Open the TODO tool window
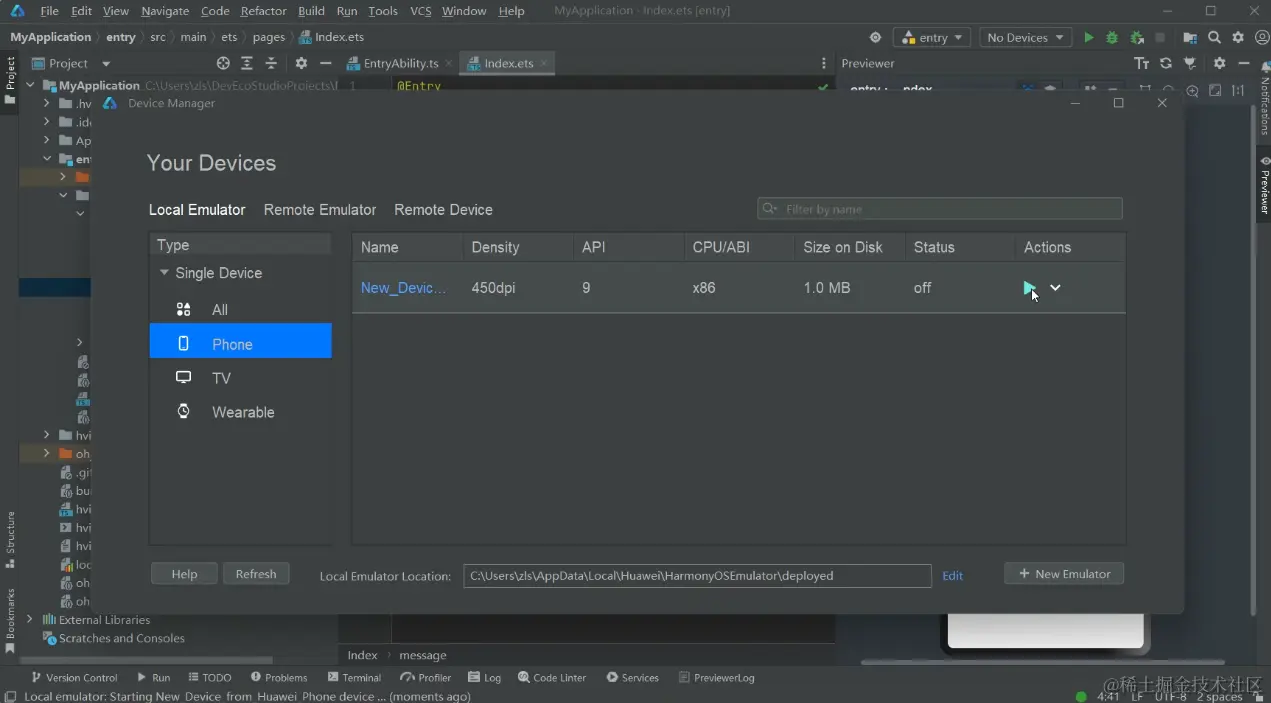The width and height of the screenshot is (1271, 703). [209, 677]
